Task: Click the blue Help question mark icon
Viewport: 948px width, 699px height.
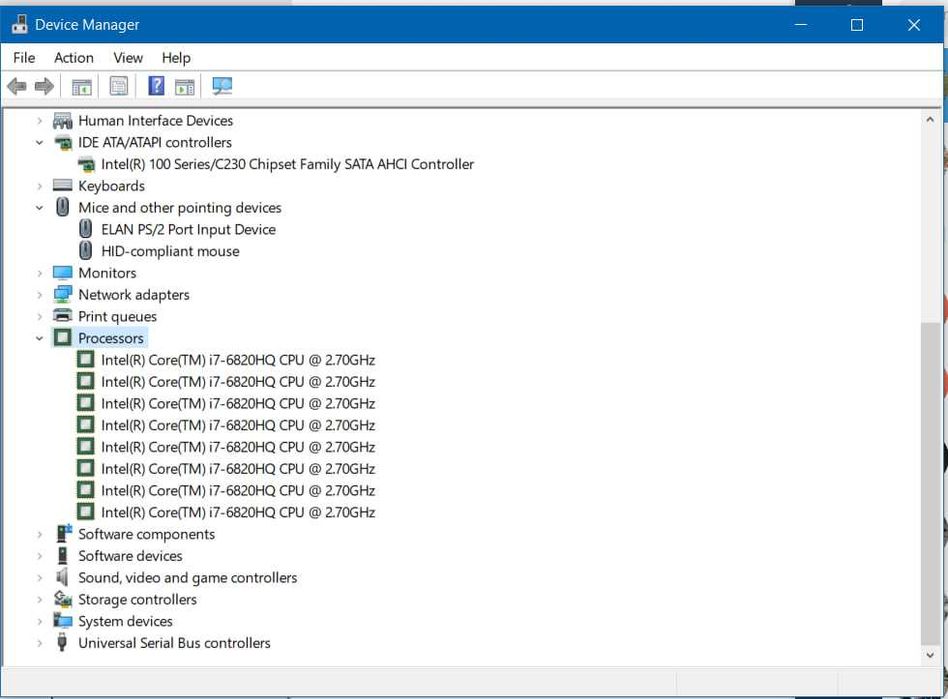Action: [156, 86]
